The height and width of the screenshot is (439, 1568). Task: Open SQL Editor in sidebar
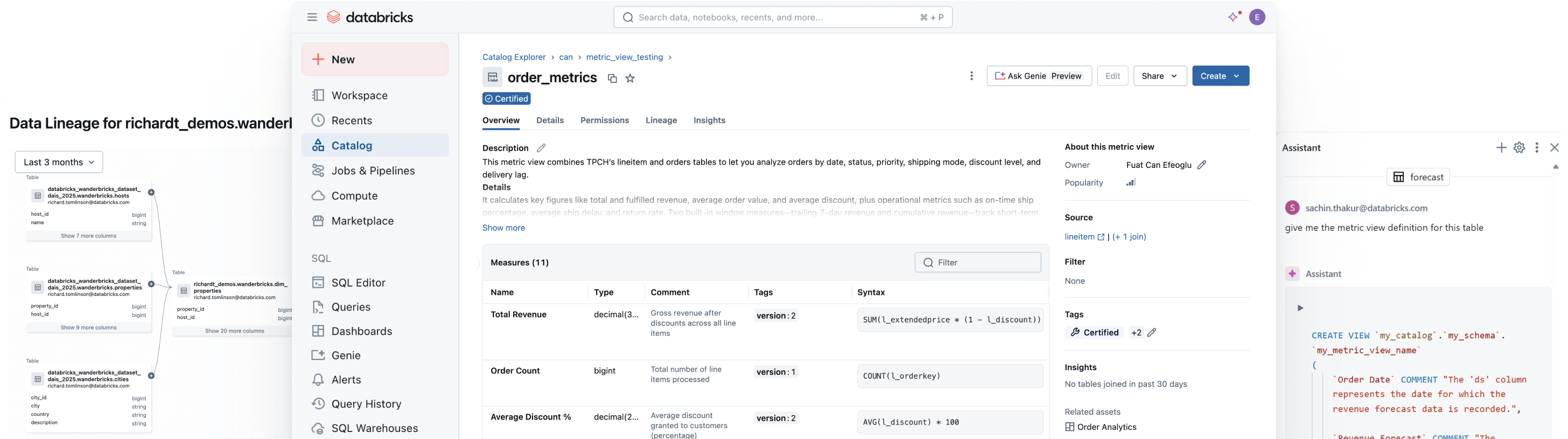358,283
